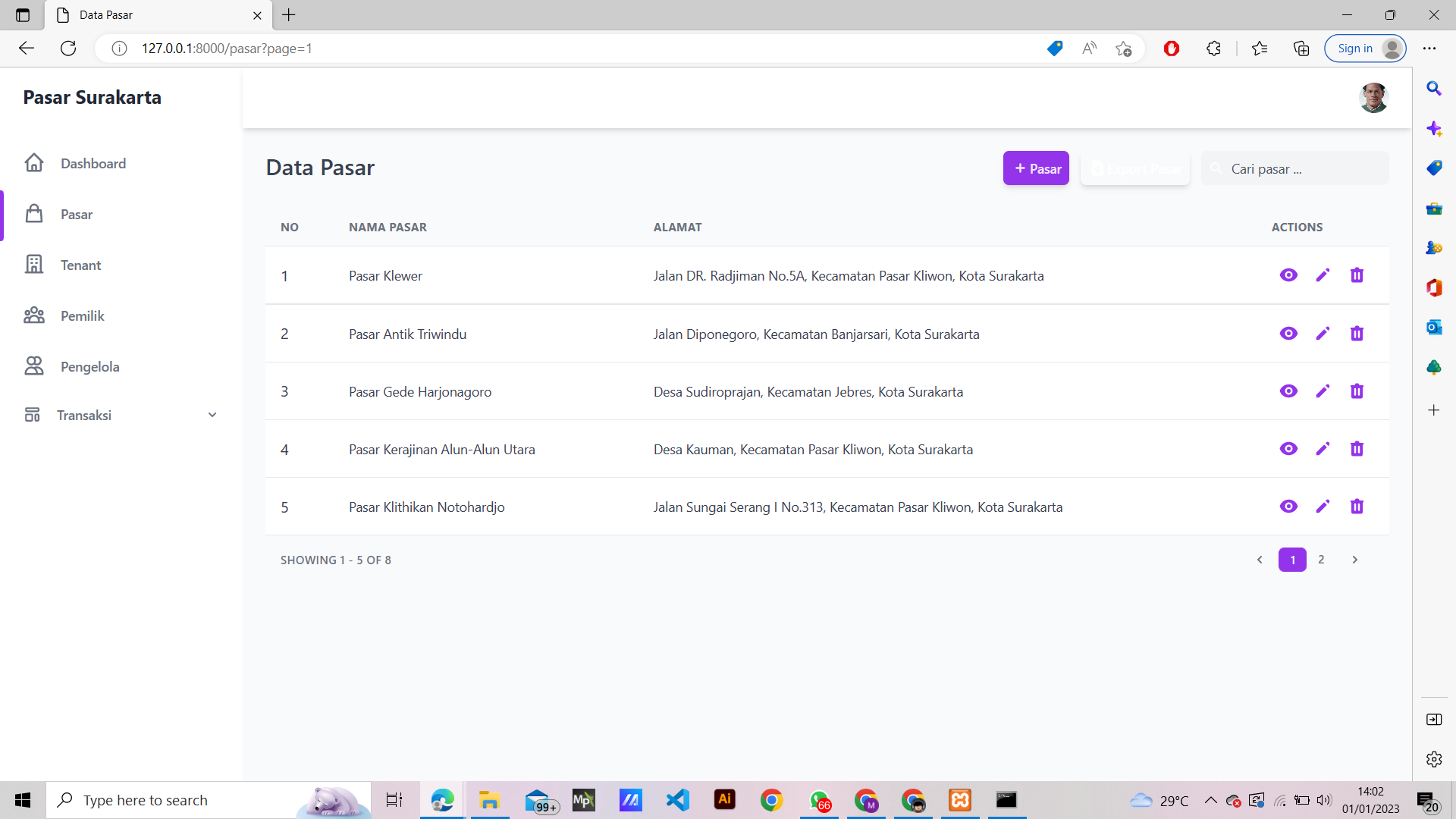The image size is (1456, 819).
Task: Edit Pasar Klewer using the pencil icon
Action: (x=1323, y=275)
